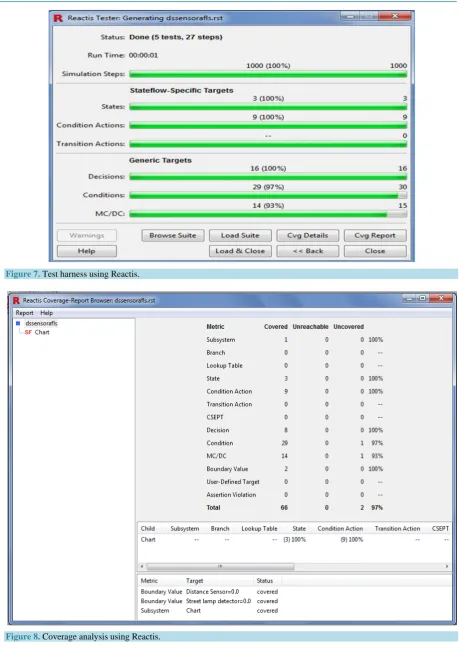This screenshot has width=459, height=649.
Task: Click the Reactis R icon in Tester title bar
Action: tap(58, 18)
